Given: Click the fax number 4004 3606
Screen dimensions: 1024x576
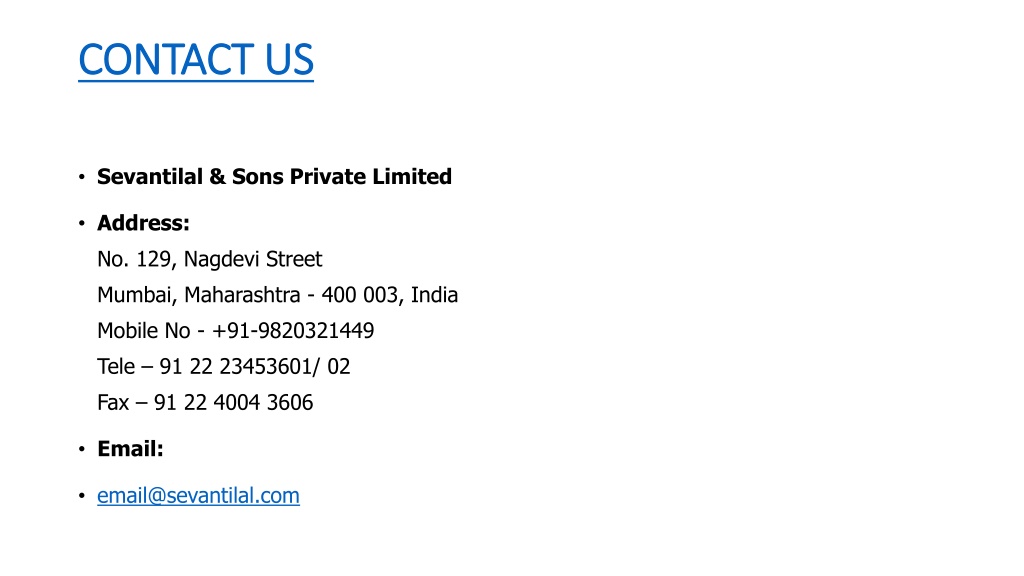Looking at the screenshot, I should pos(263,403).
